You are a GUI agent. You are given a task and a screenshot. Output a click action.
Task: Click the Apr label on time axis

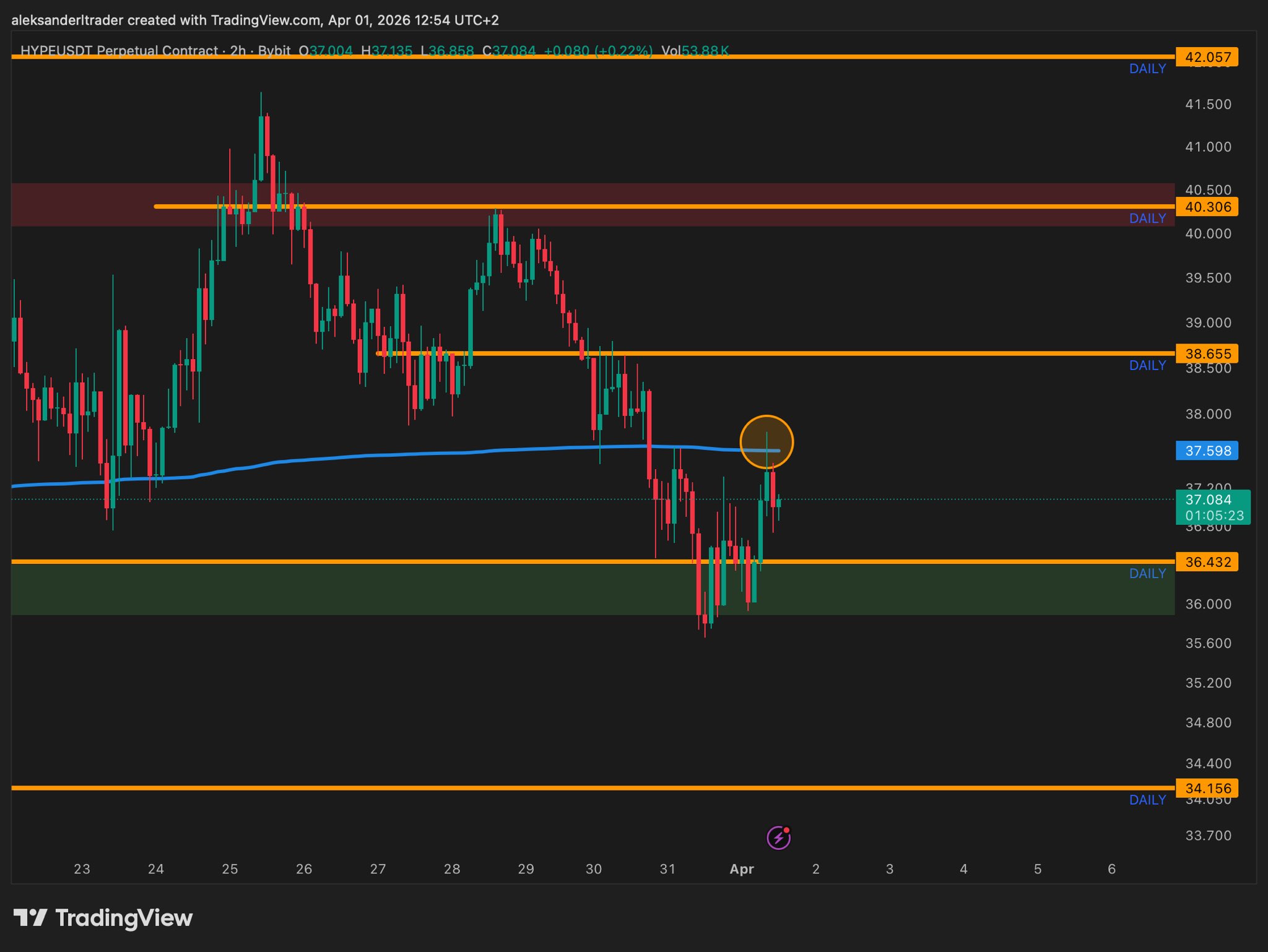click(742, 869)
